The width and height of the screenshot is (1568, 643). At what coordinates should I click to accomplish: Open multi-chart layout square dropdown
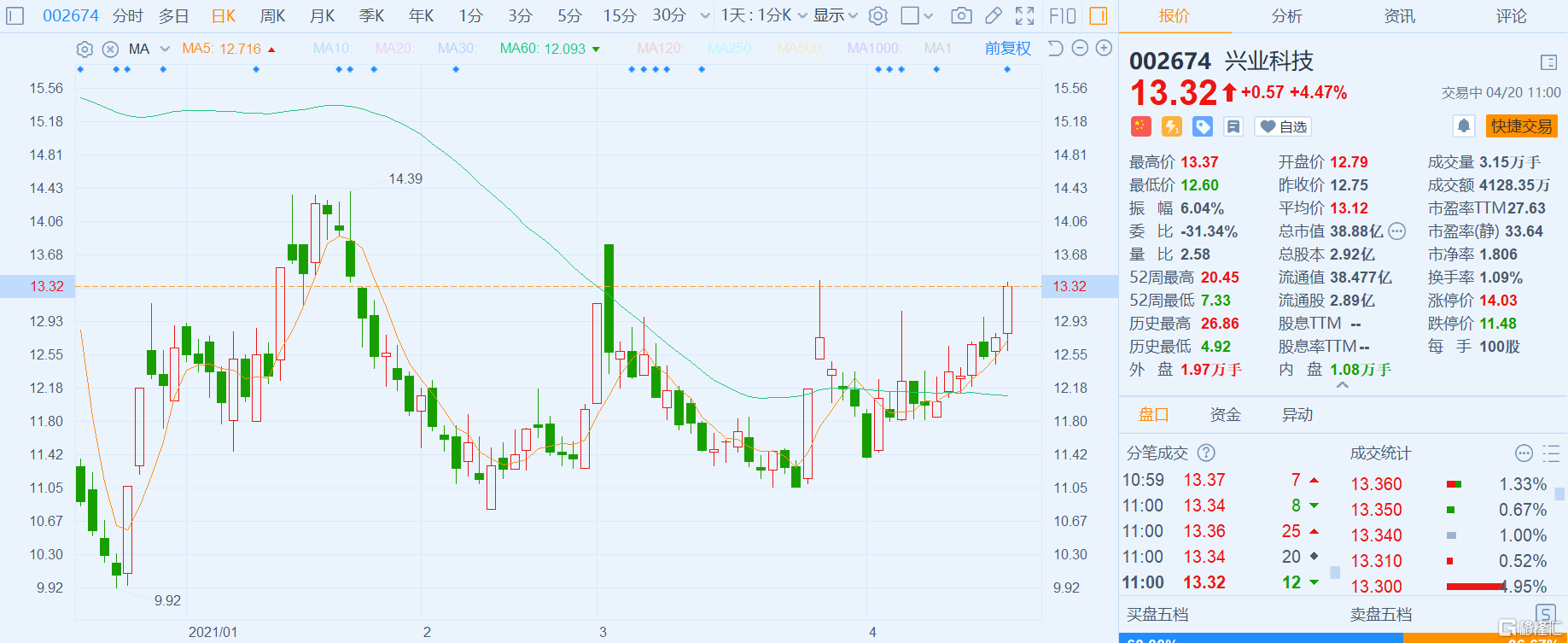[x=918, y=15]
